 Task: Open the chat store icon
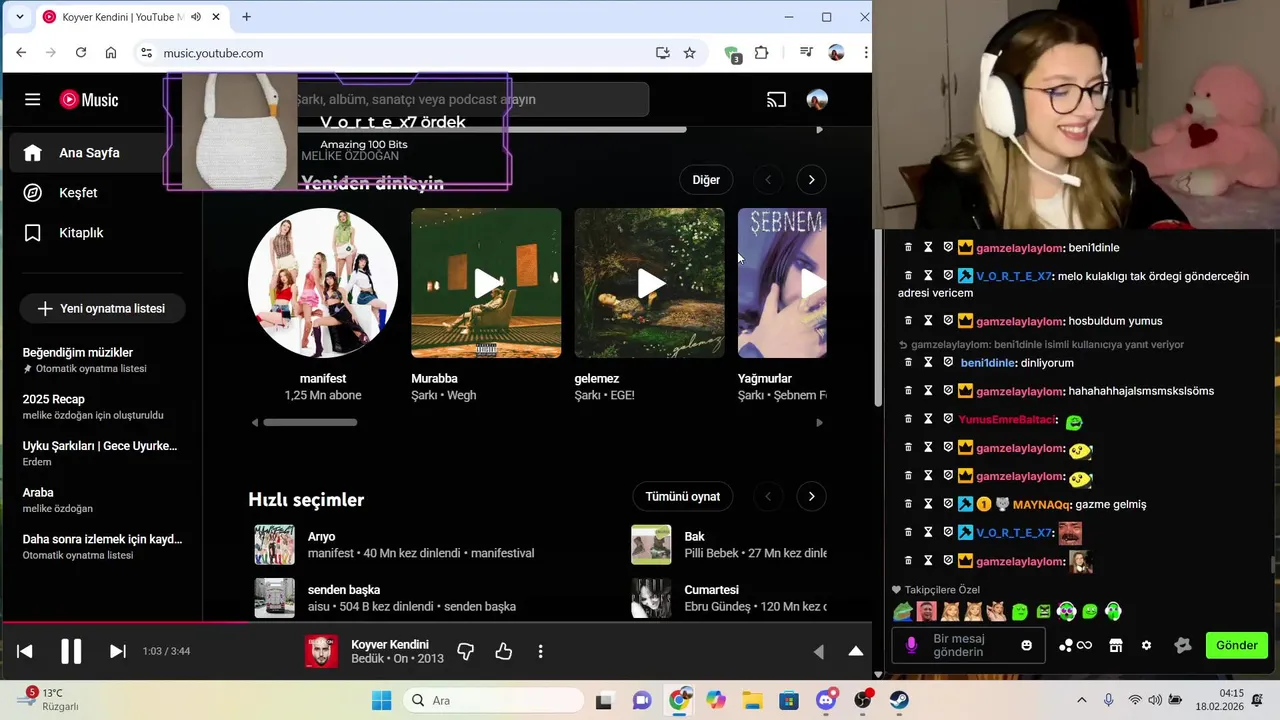click(1115, 645)
